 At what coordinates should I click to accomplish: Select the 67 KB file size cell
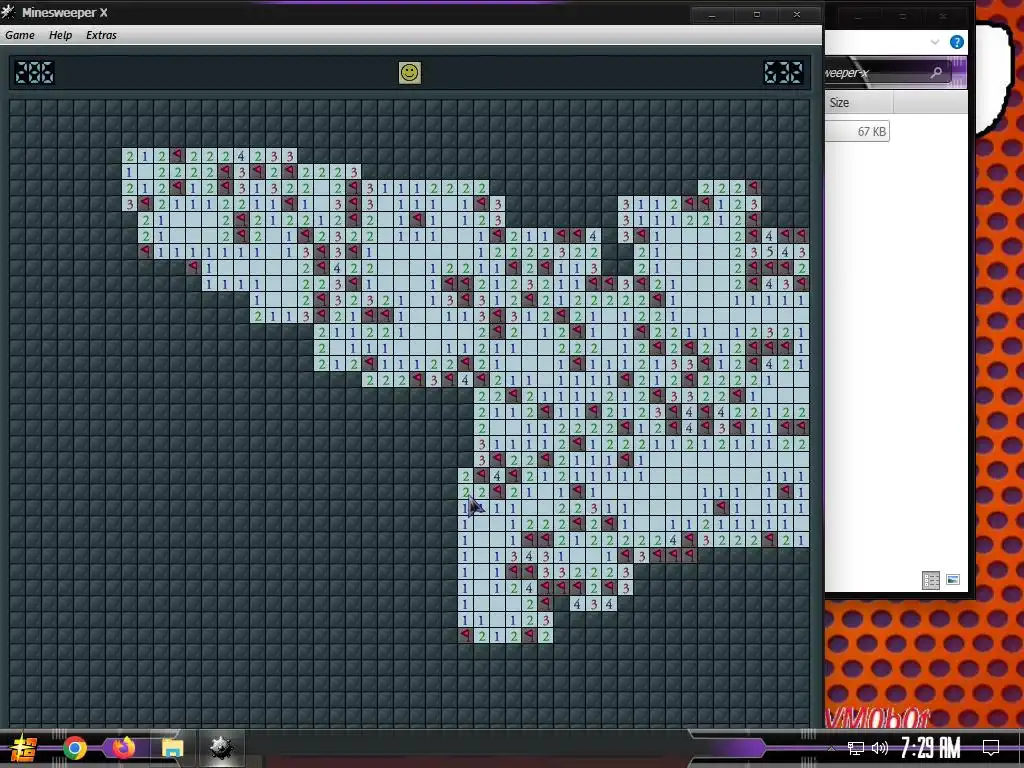pyautogui.click(x=857, y=132)
